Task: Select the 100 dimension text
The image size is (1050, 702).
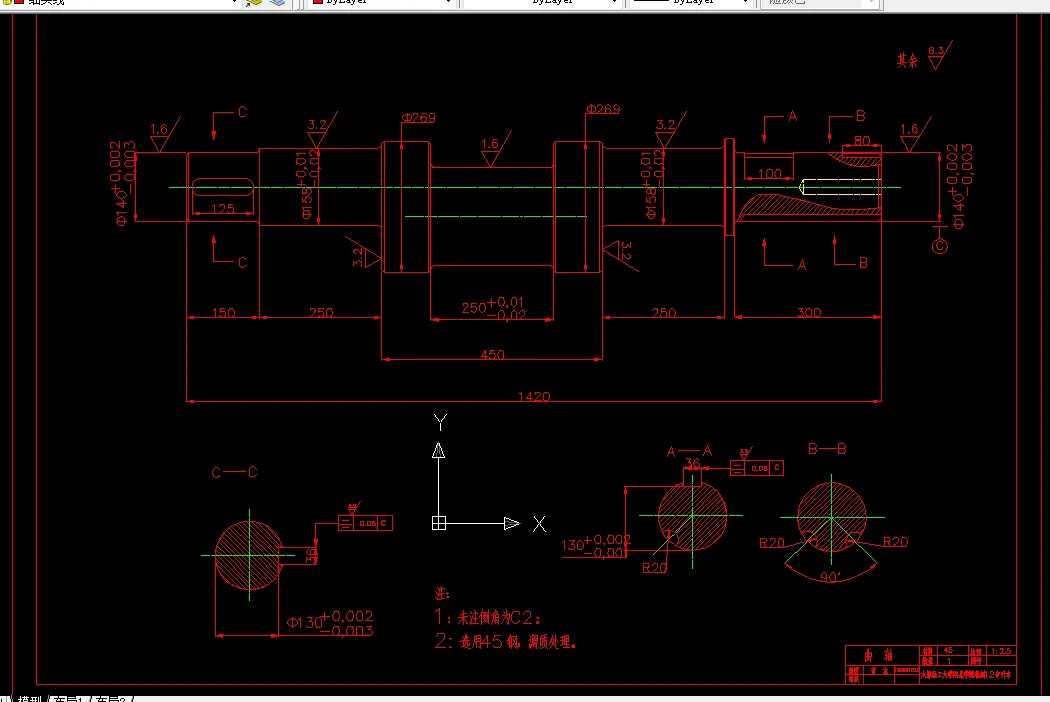Action: pyautogui.click(x=769, y=173)
